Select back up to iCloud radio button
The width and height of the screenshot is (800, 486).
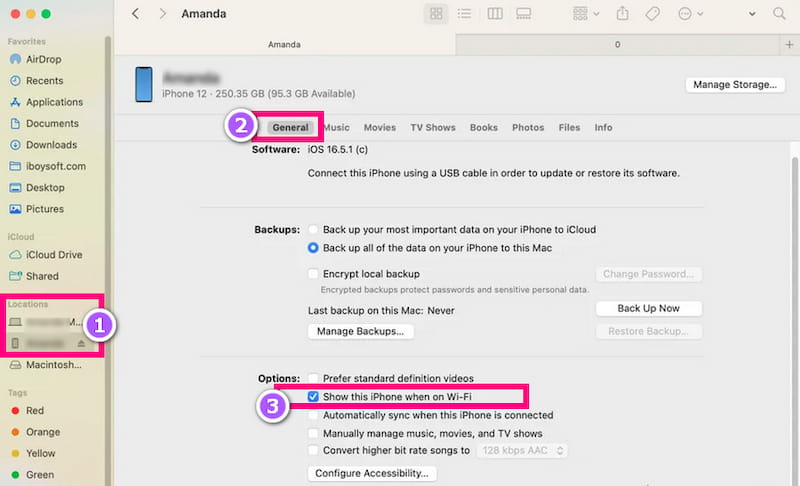coord(313,229)
